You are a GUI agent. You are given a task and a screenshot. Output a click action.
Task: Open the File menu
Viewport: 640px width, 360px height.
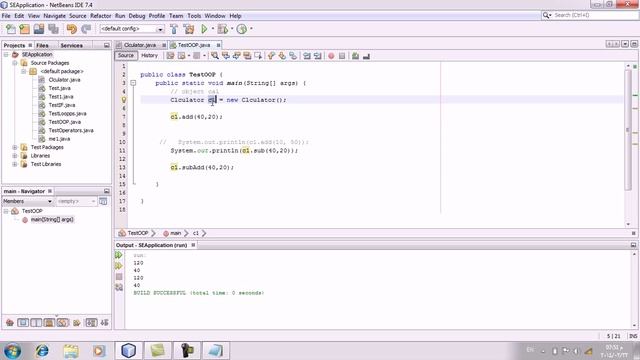[6, 16]
